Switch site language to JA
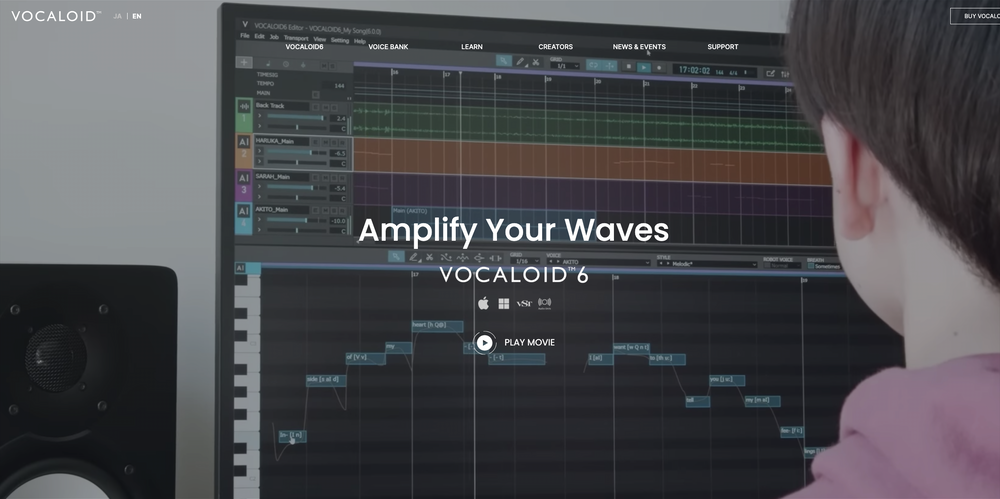Screen dimensions: 1000x499 point(118,16)
